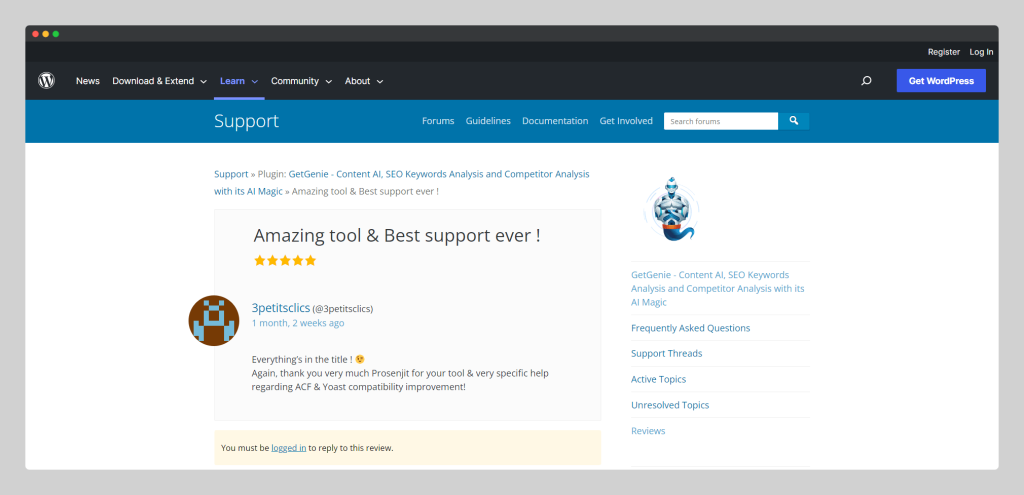The width and height of the screenshot is (1024, 495).
Task: Expand the Download & Extend menu
Action: pos(159,81)
